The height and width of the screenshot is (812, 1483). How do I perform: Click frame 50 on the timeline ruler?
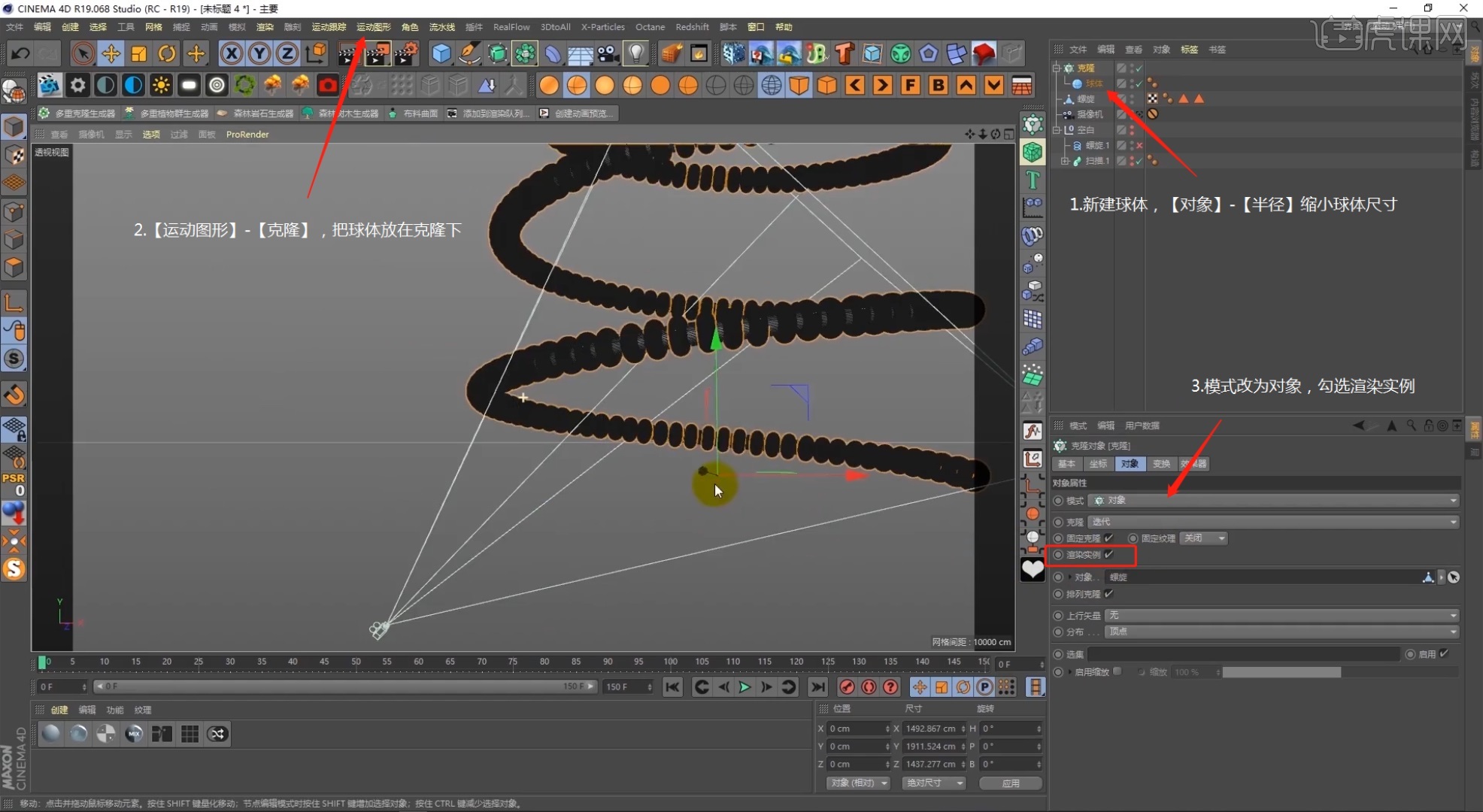point(356,662)
